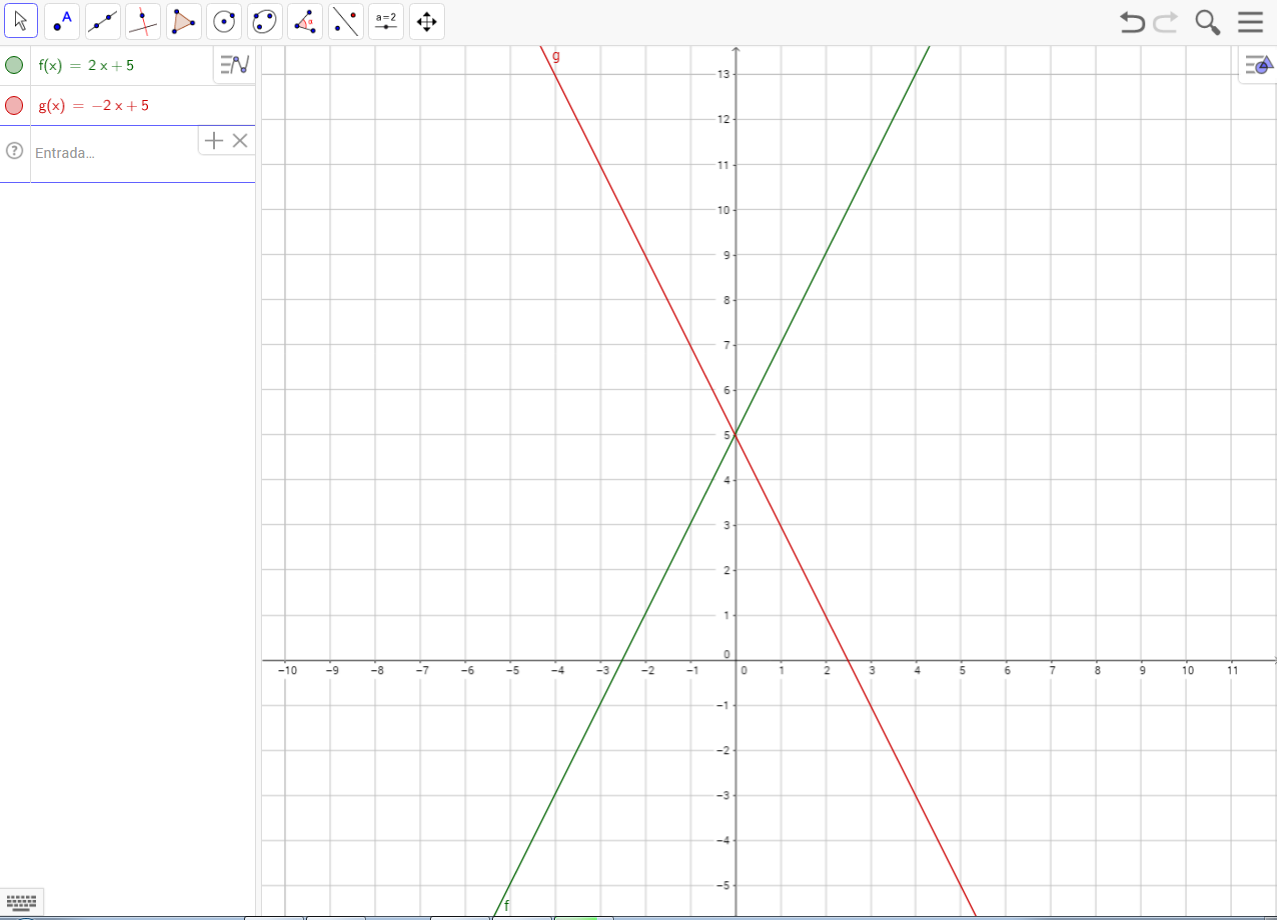This screenshot has width=1277, height=920.
Task: Open the hamburger main menu
Action: pos(1250,22)
